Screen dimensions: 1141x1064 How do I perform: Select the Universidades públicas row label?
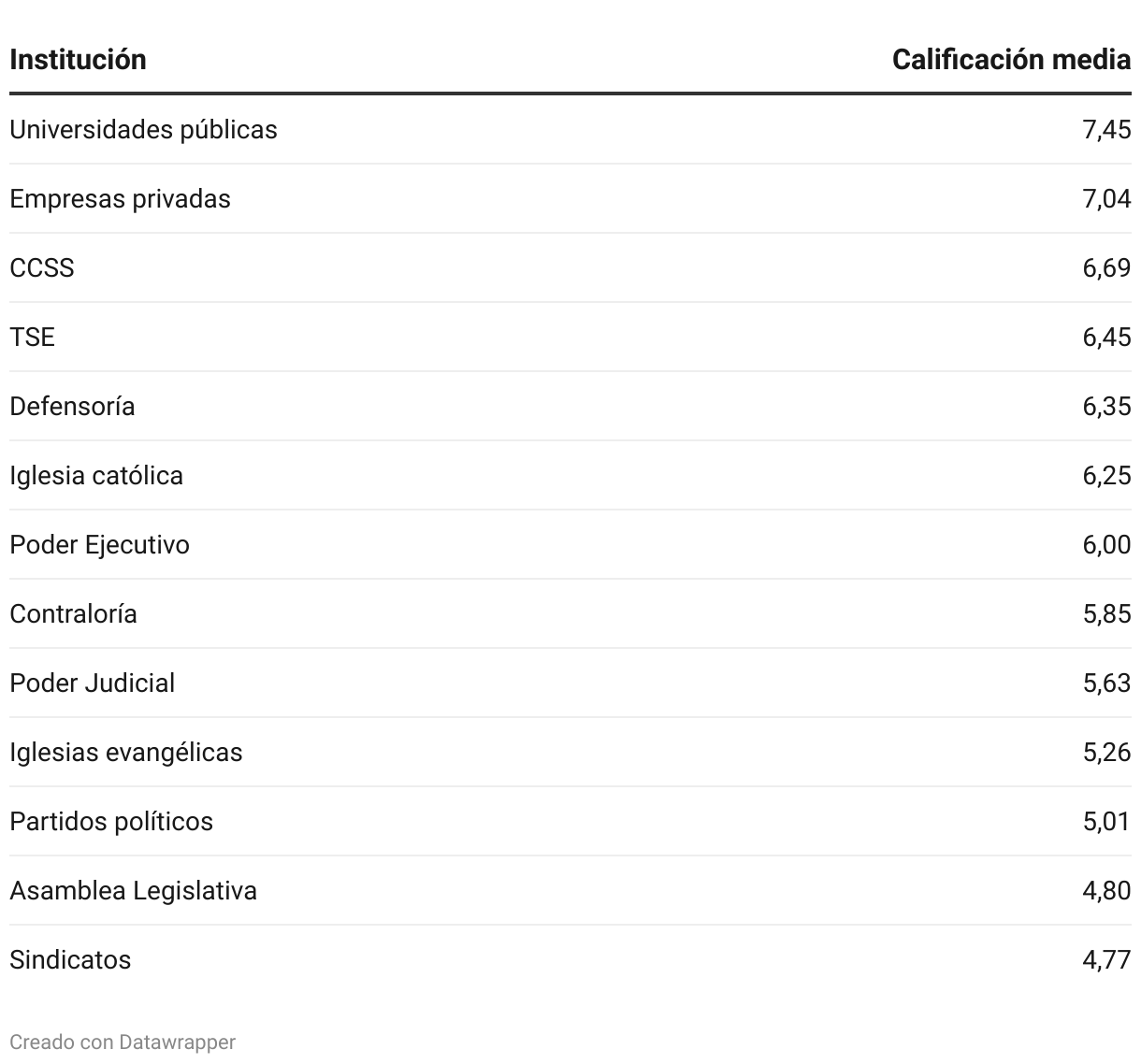(x=143, y=129)
